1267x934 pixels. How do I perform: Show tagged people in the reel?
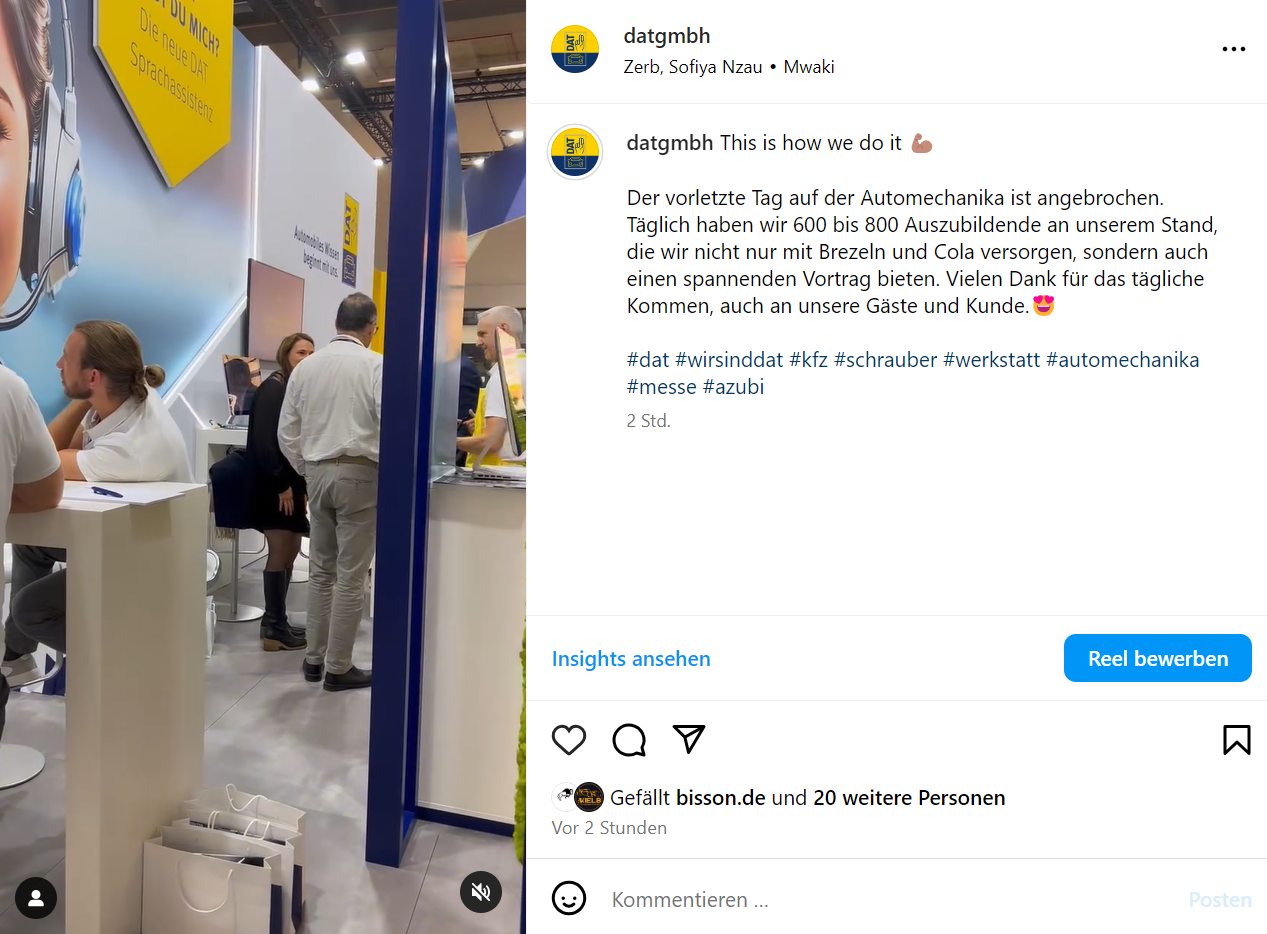tap(36, 898)
